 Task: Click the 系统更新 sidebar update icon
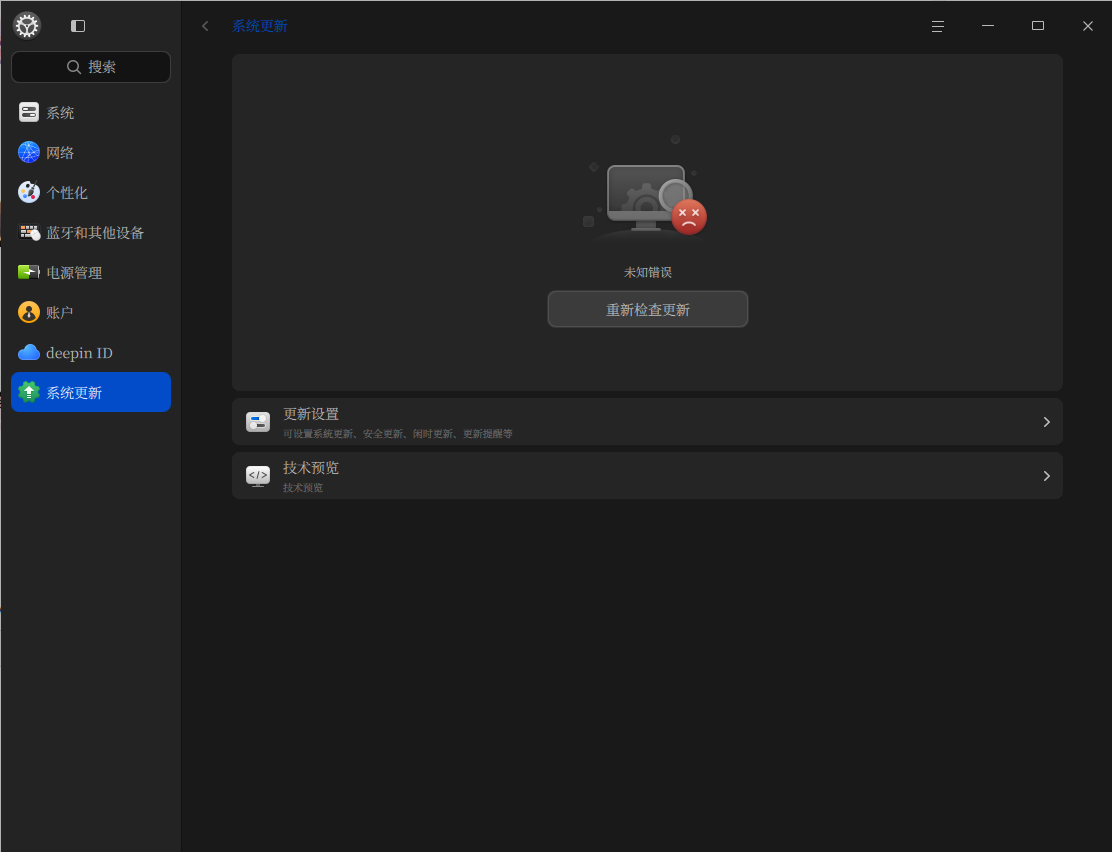[x=28, y=392]
